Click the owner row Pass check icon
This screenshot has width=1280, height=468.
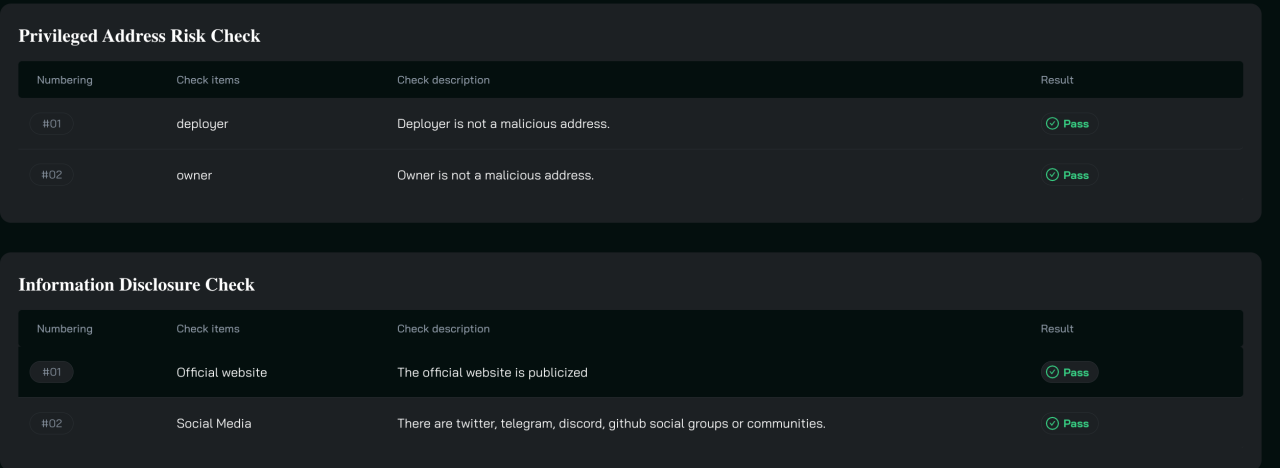[1052, 175]
